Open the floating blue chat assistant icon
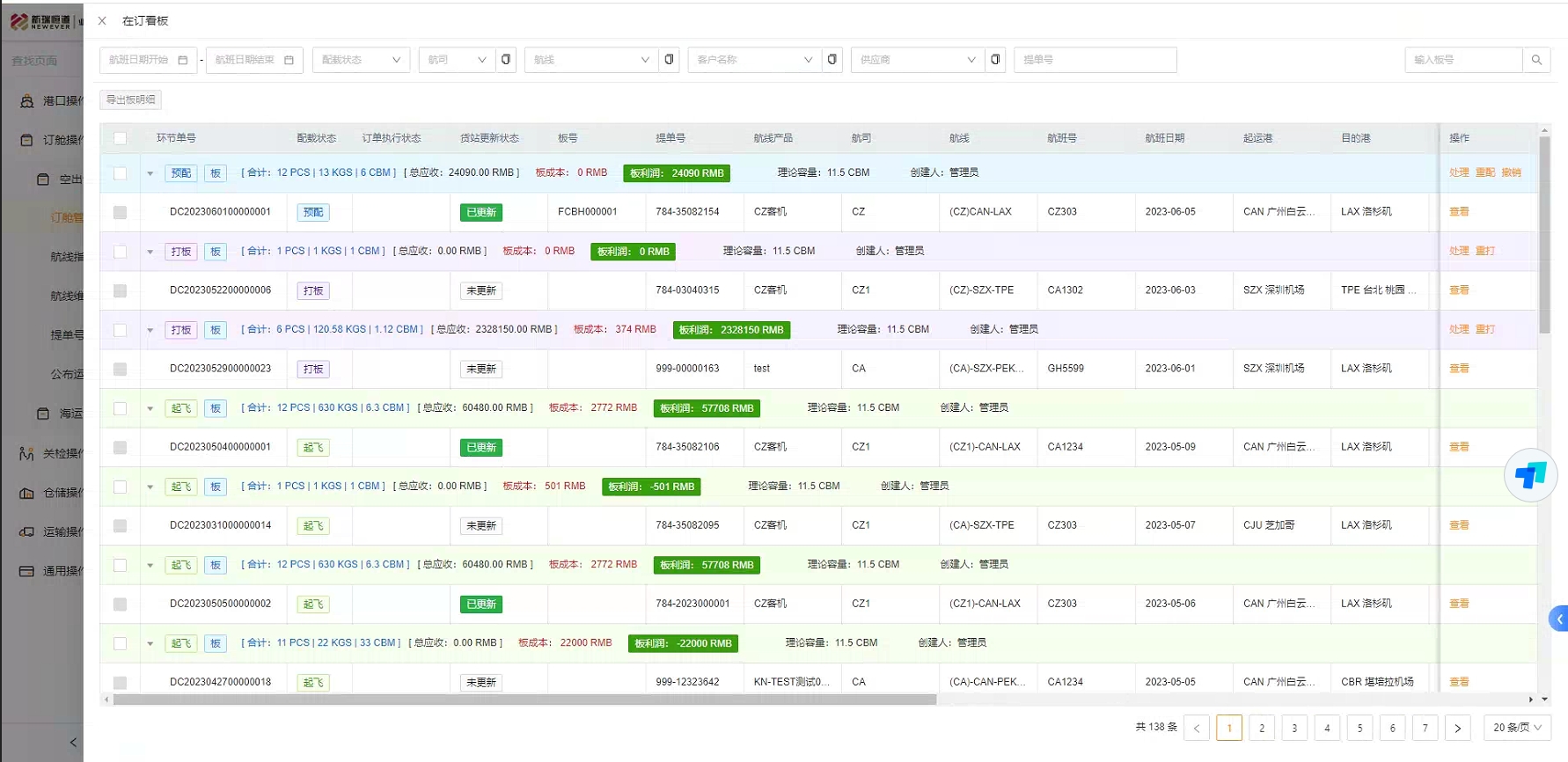1568x762 pixels. pyautogui.click(x=1531, y=475)
